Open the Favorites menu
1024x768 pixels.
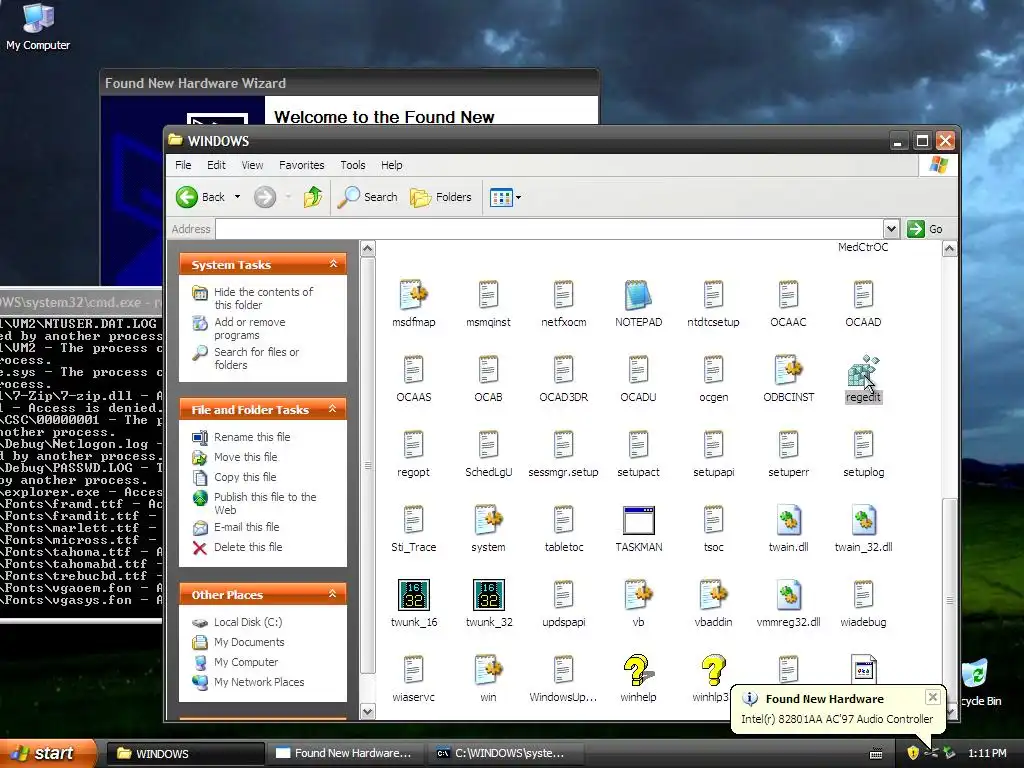(x=302, y=165)
